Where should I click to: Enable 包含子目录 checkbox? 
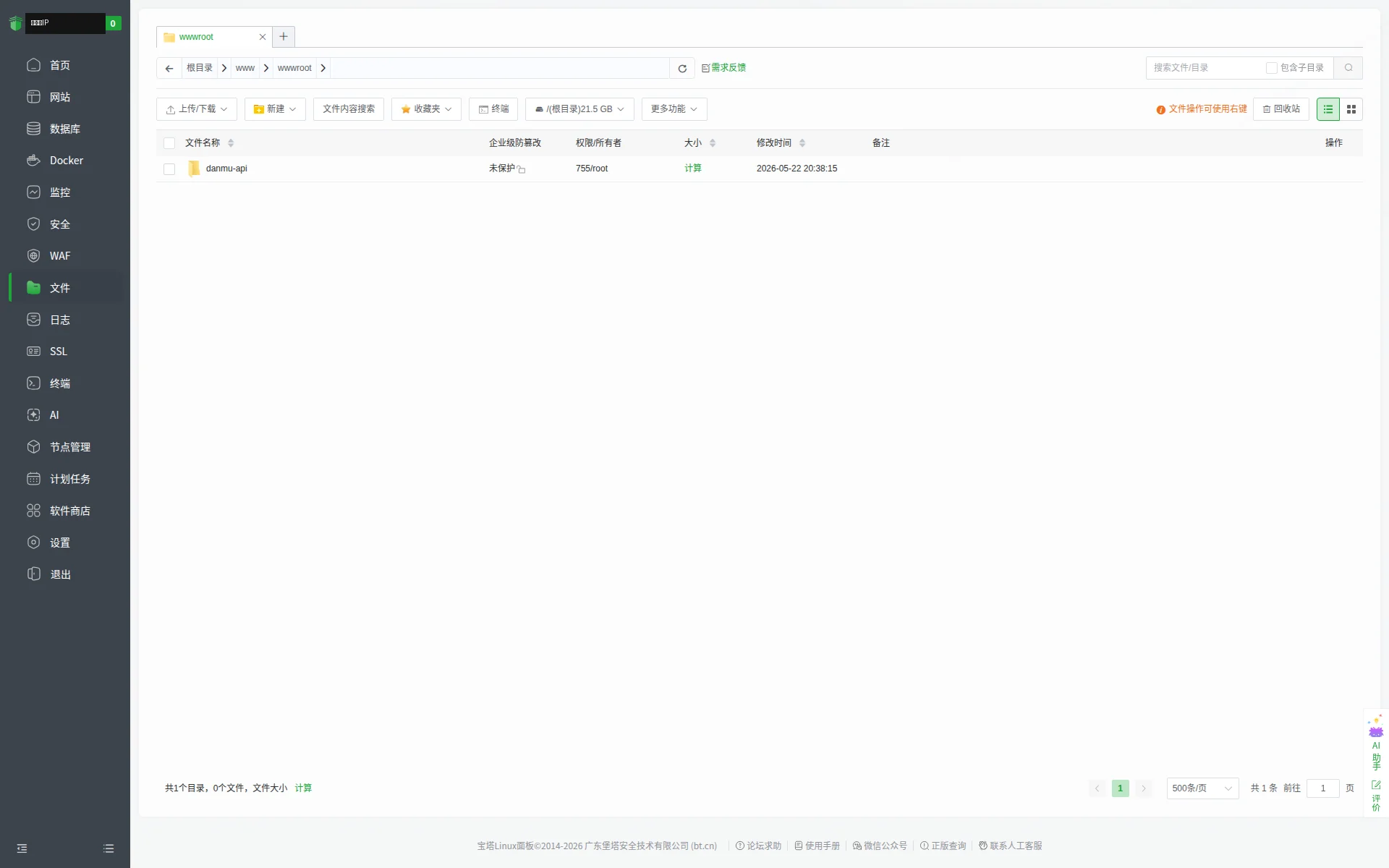[x=1271, y=67]
